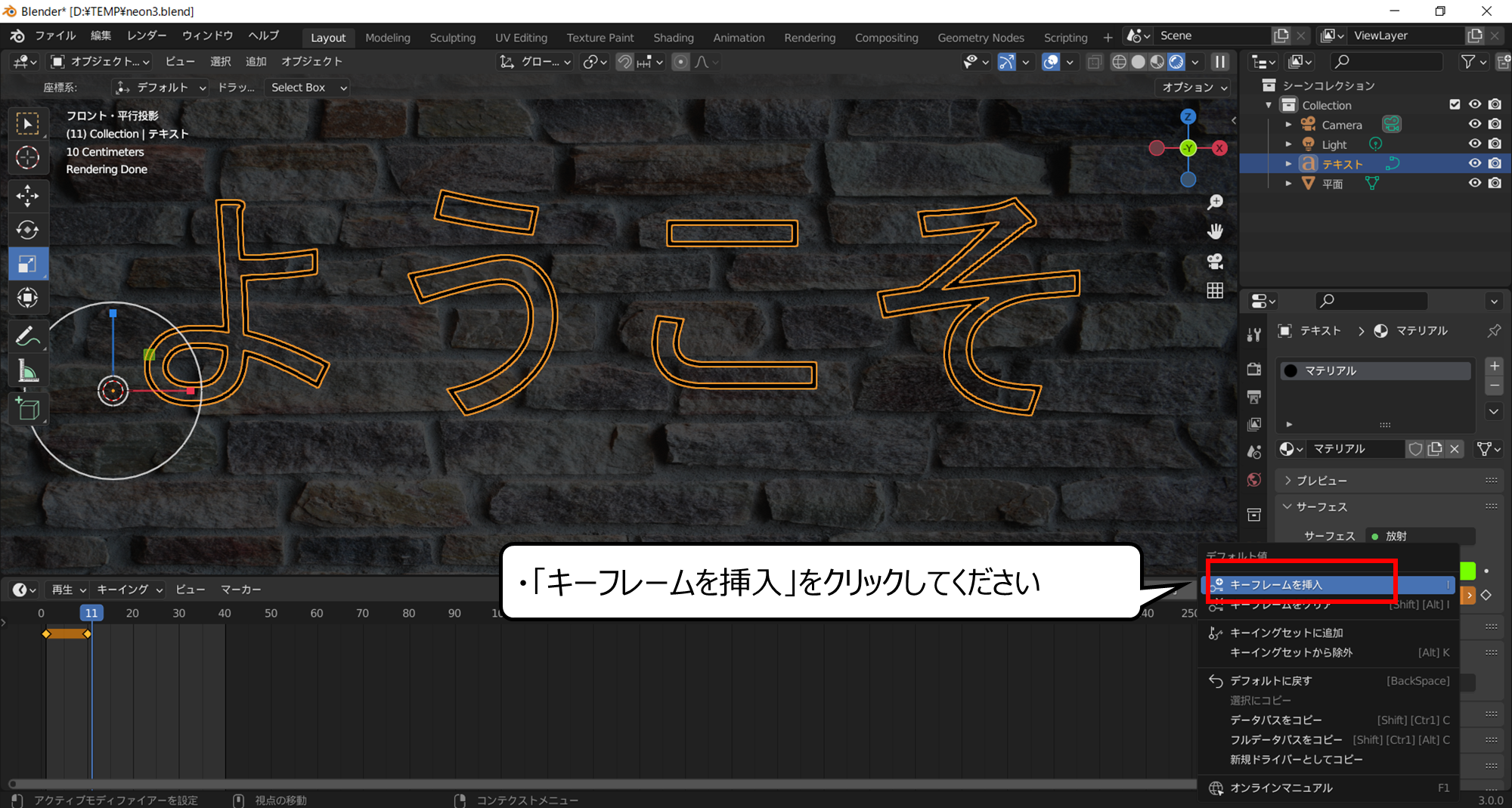Open 再生 playback dropdown in timeline
Image resolution: width=1512 pixels, height=808 pixels.
coord(69,590)
